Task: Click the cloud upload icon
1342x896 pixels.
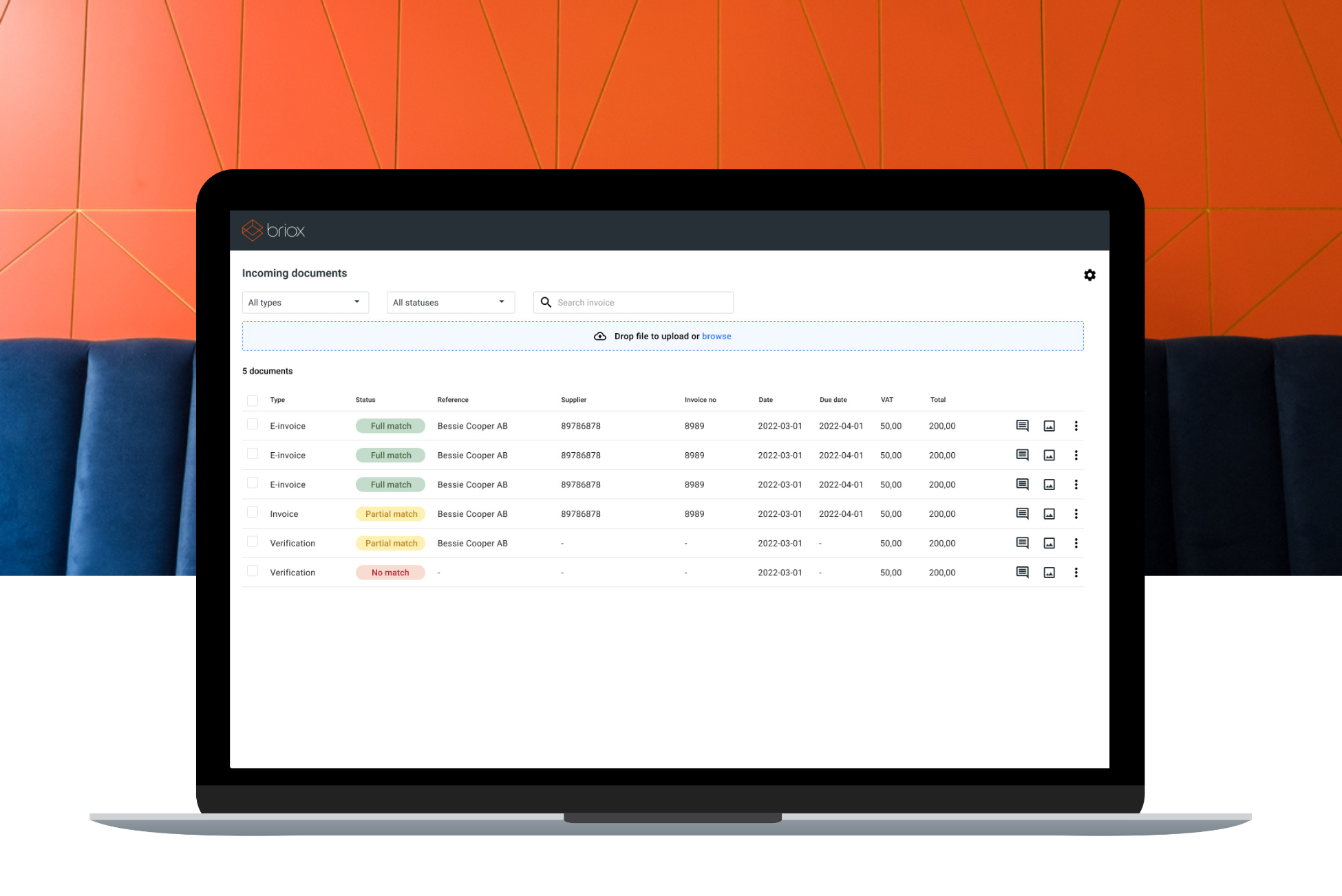Action: [600, 337]
